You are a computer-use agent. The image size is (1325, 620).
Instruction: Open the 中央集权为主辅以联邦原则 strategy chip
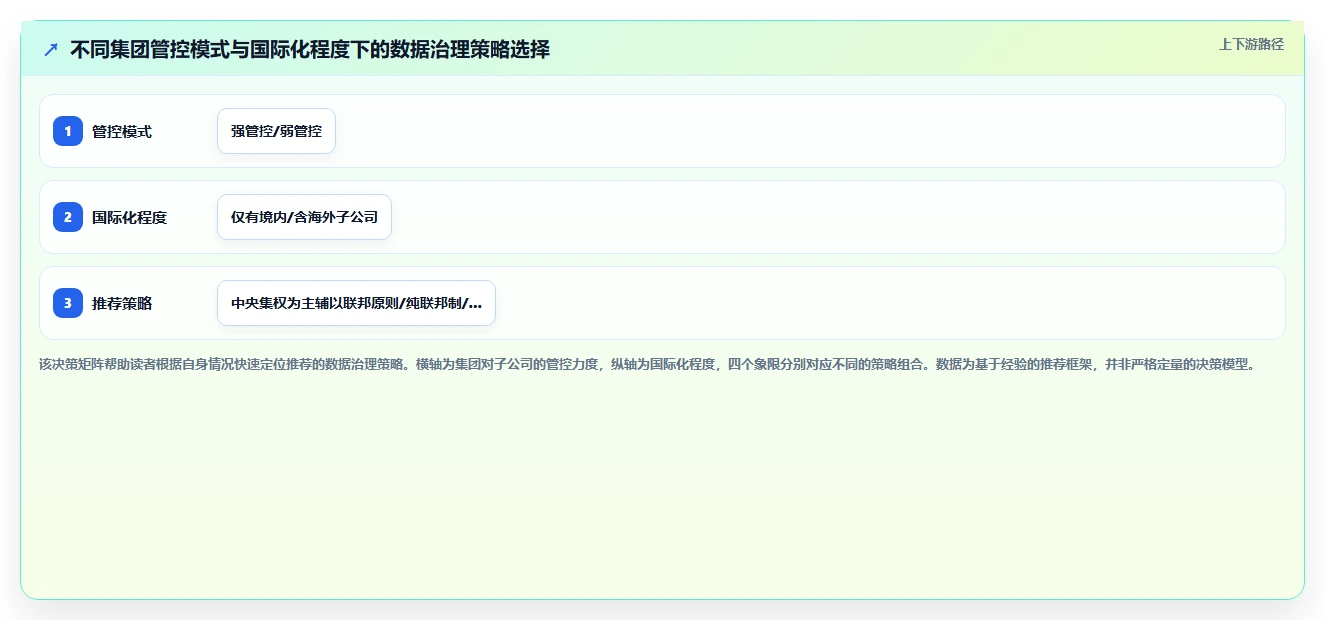click(x=356, y=303)
